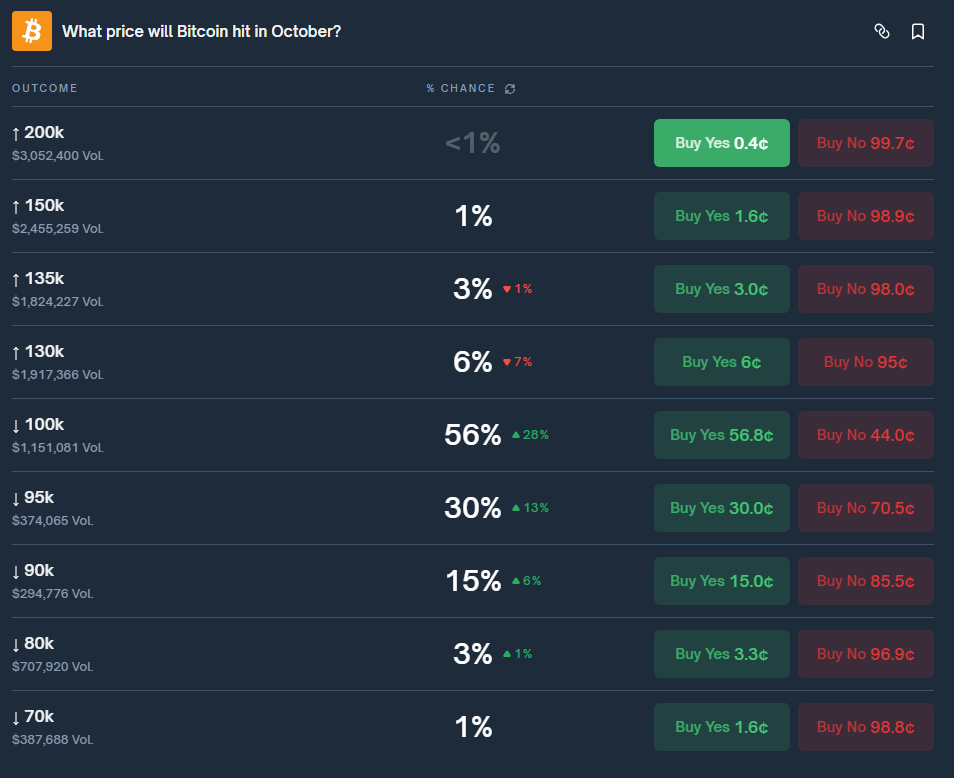Viewport: 954px width, 778px height.
Task: Copy the market link icon
Action: [x=881, y=31]
